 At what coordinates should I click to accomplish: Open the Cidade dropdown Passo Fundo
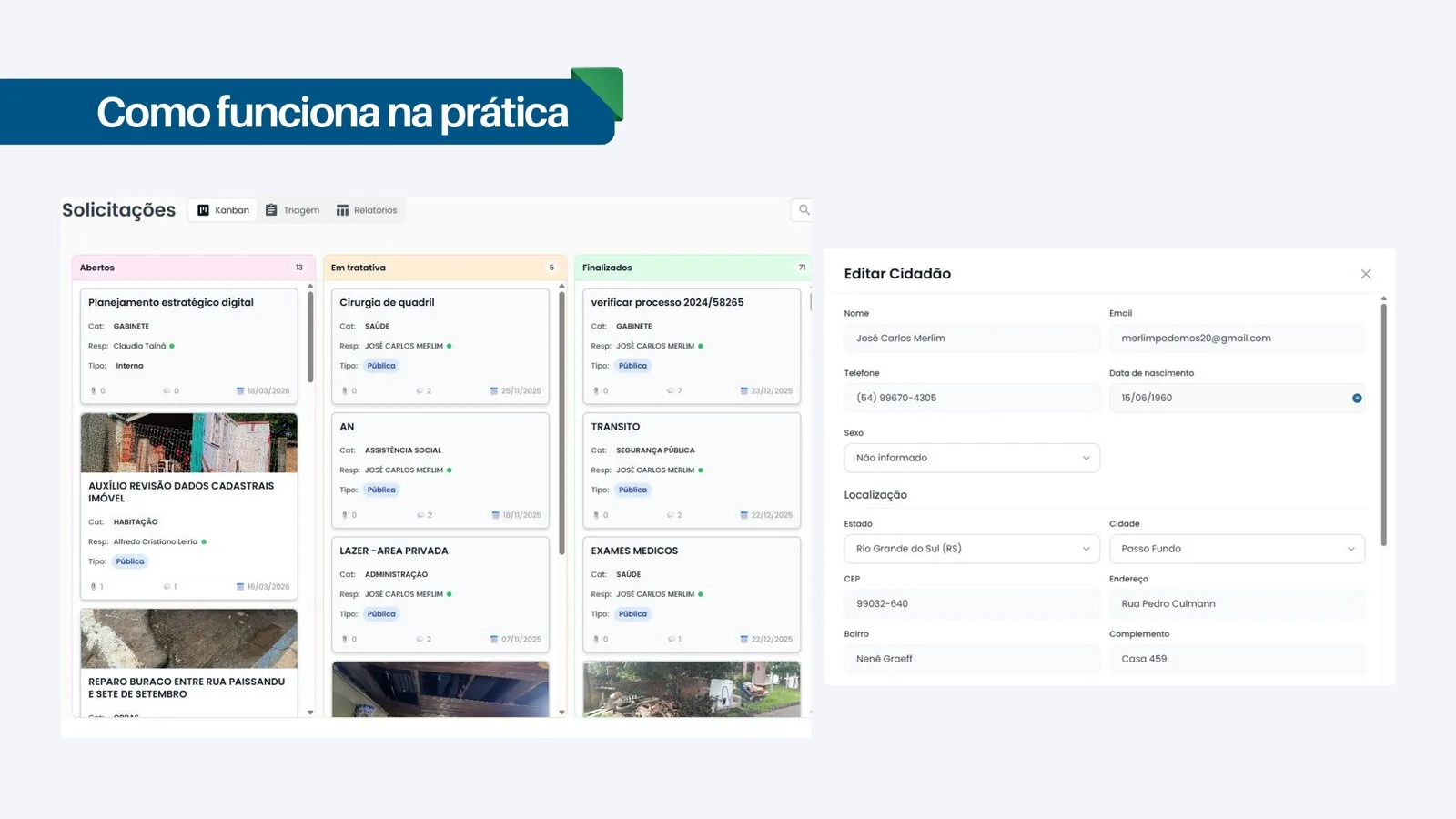point(1237,549)
